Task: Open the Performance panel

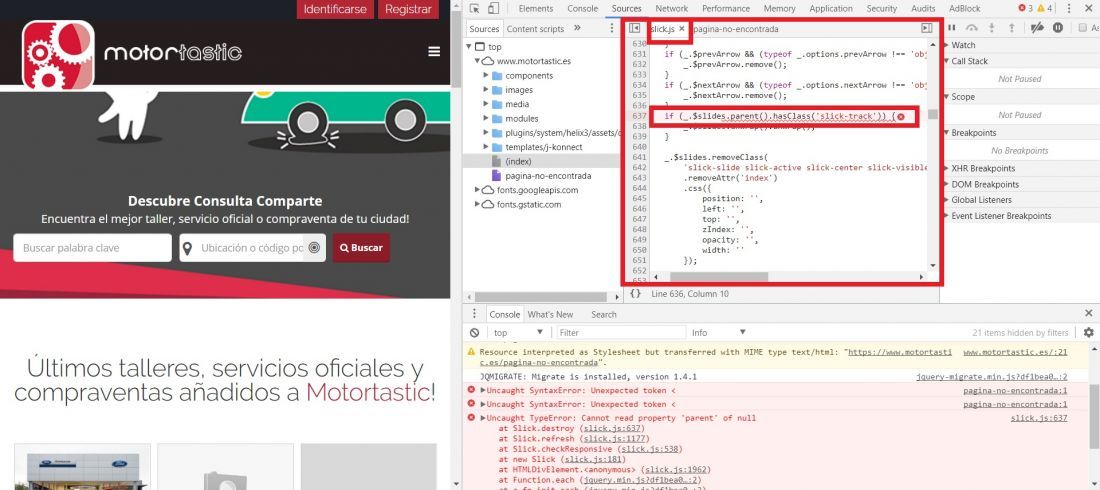Action: [725, 8]
